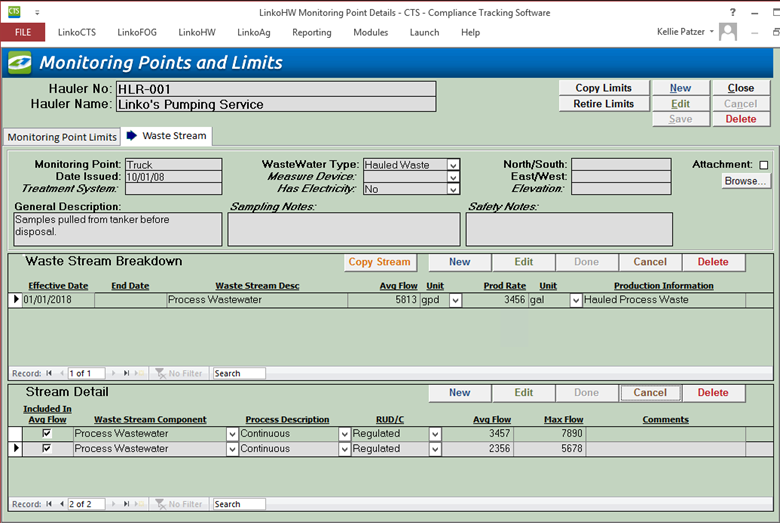Click the Retire Limits button
This screenshot has width=780, height=523.
click(x=603, y=104)
